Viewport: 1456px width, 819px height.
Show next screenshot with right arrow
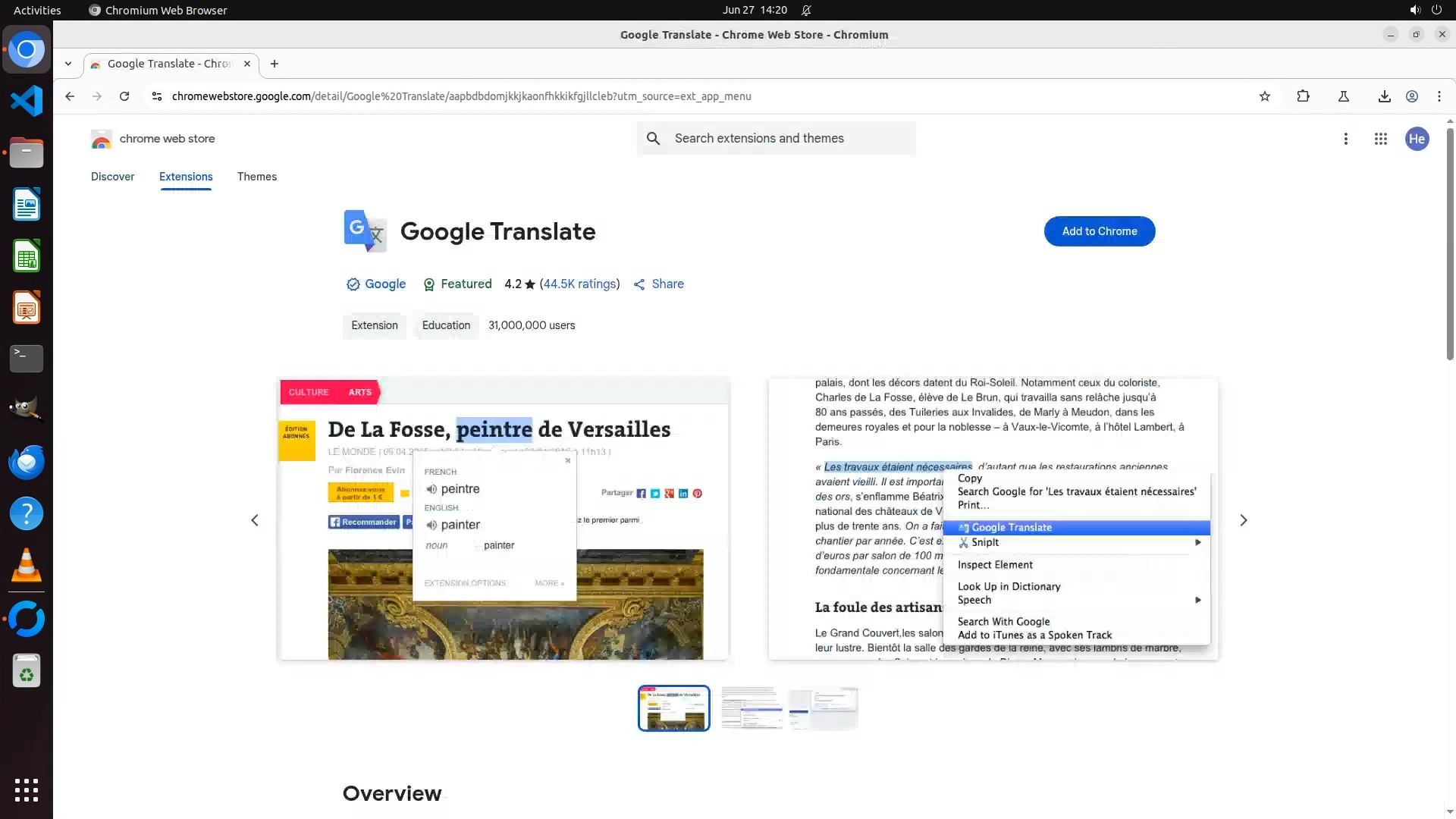point(1243,520)
